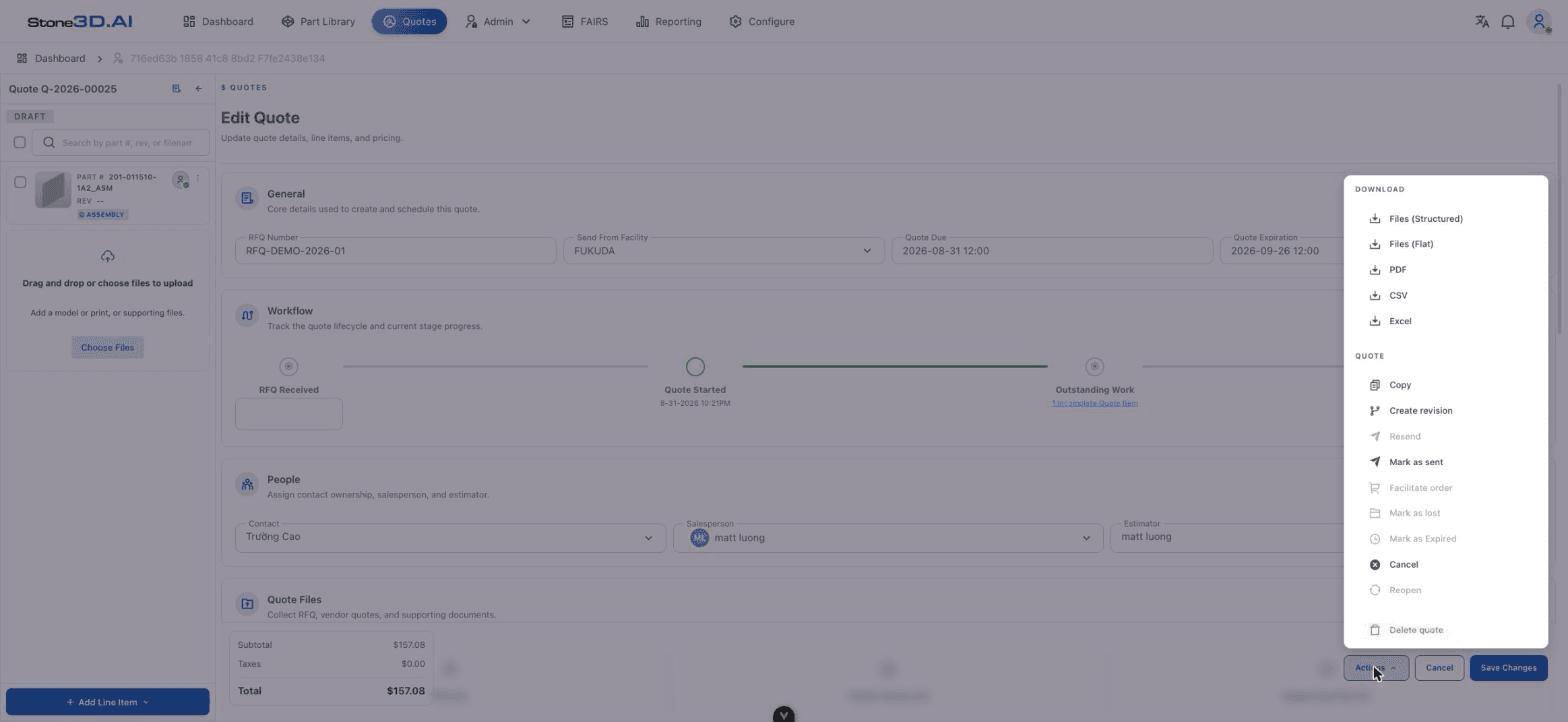The height and width of the screenshot is (722, 1568).
Task: Select Mark as sent in the menu
Action: 1445,462
